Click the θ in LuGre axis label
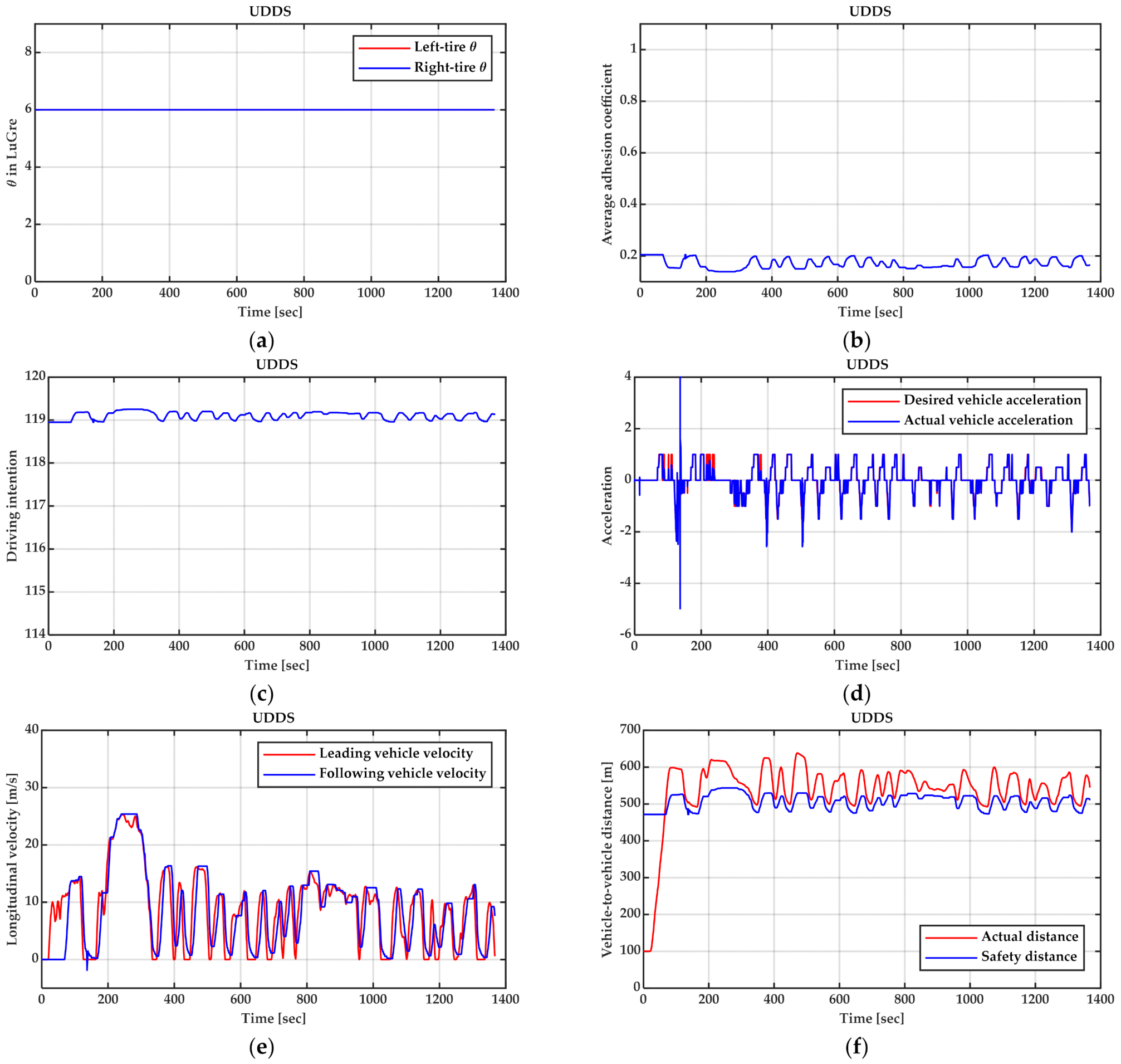This screenshot has height=1064, width=1121. point(12,153)
